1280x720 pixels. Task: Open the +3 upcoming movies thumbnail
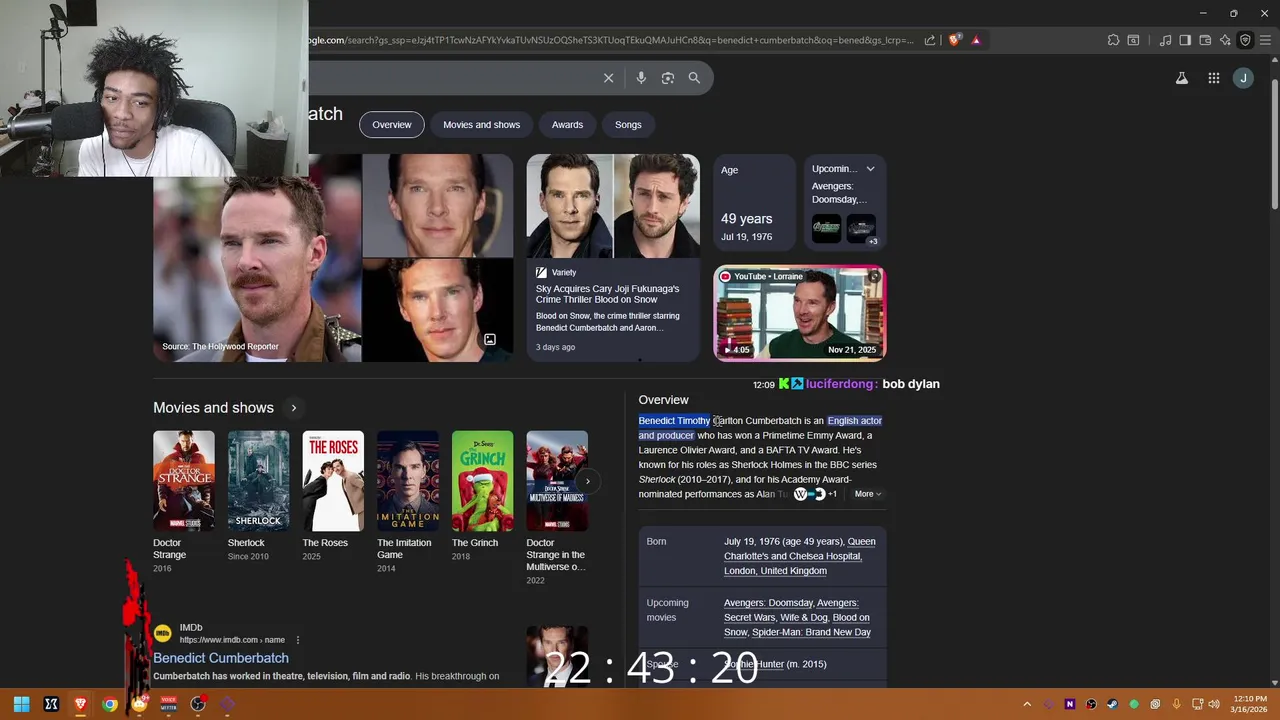[861, 229]
